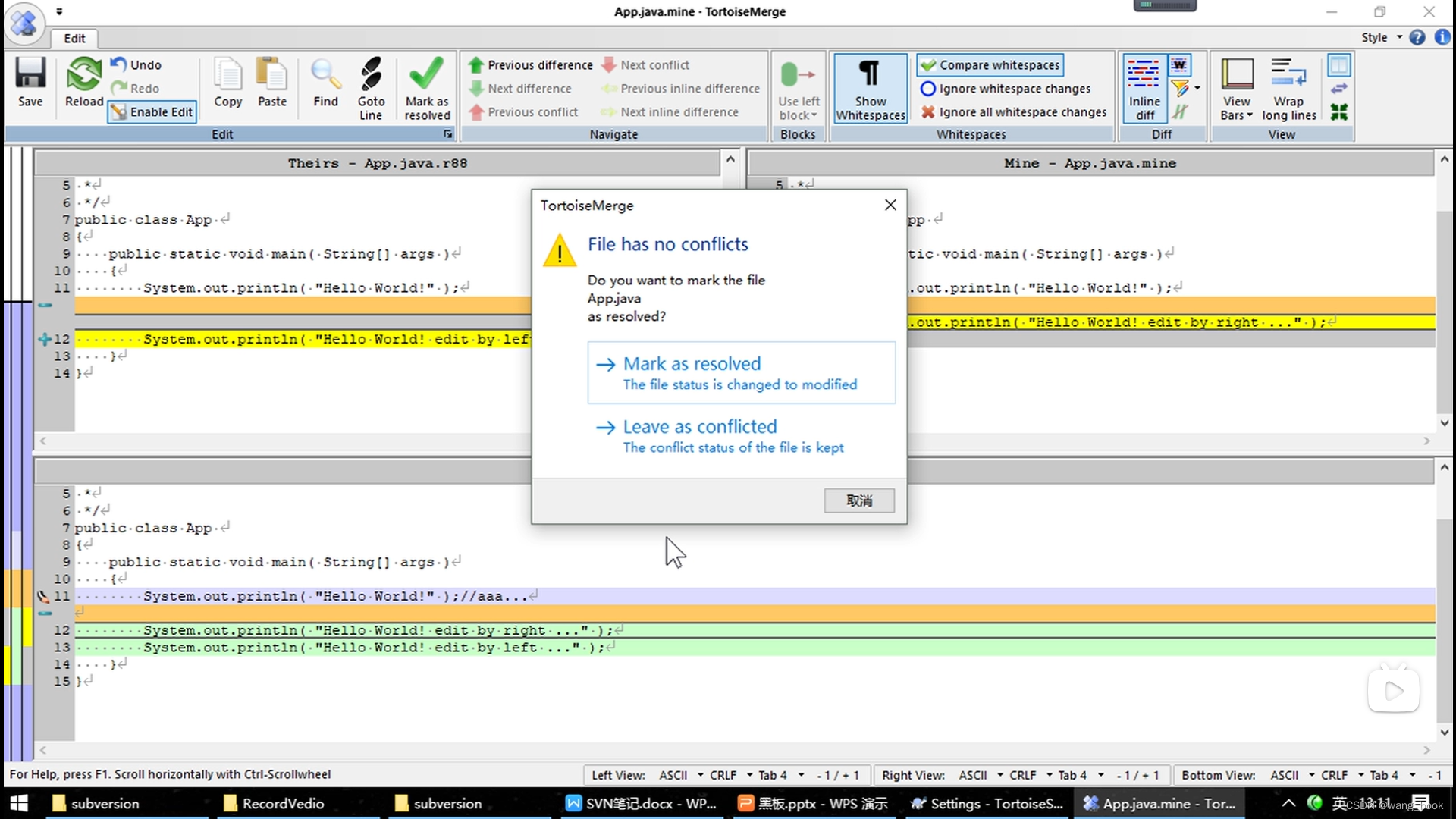Open the Use left block dropdown

(x=799, y=89)
